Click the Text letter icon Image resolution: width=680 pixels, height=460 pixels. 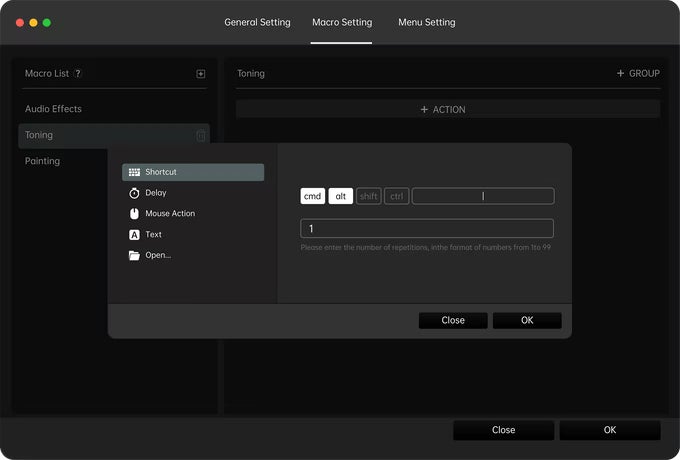134,235
